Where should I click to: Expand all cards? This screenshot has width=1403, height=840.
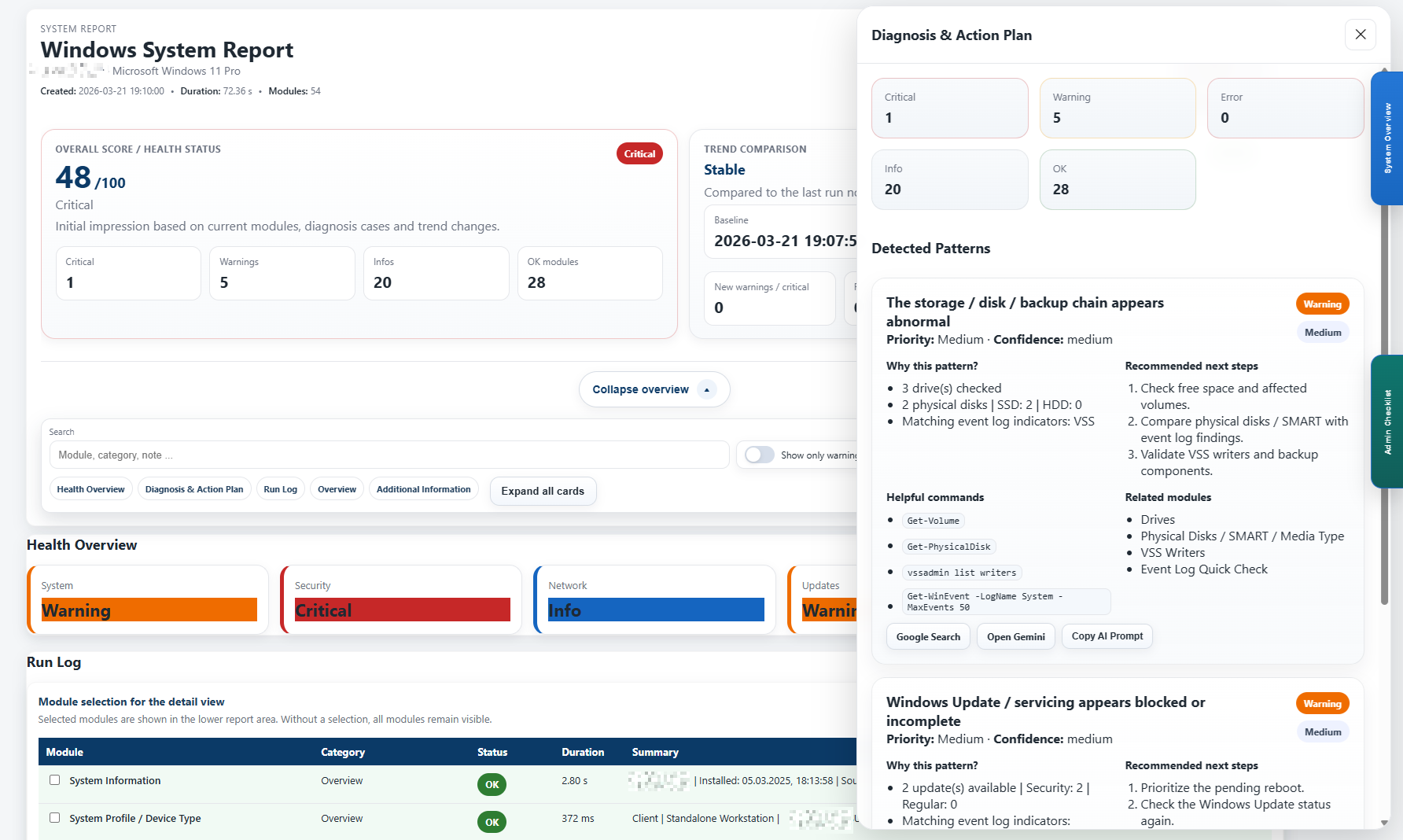pos(543,491)
